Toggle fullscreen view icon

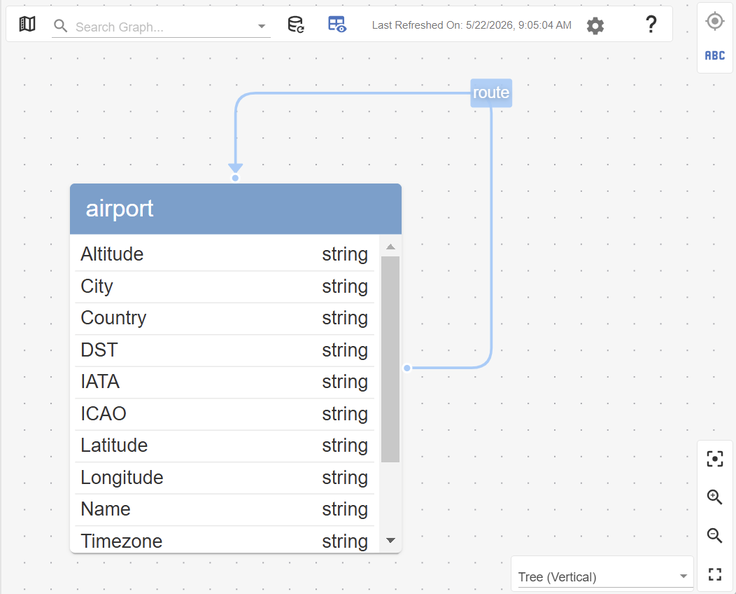pos(714,574)
